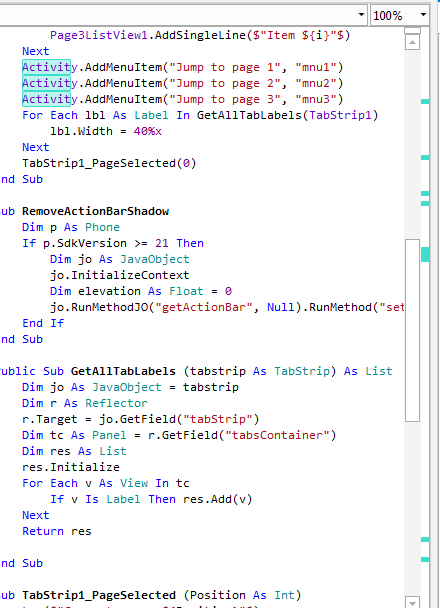Click the View type in For Each v line
The height and width of the screenshot is (608, 440).
tap(134, 483)
